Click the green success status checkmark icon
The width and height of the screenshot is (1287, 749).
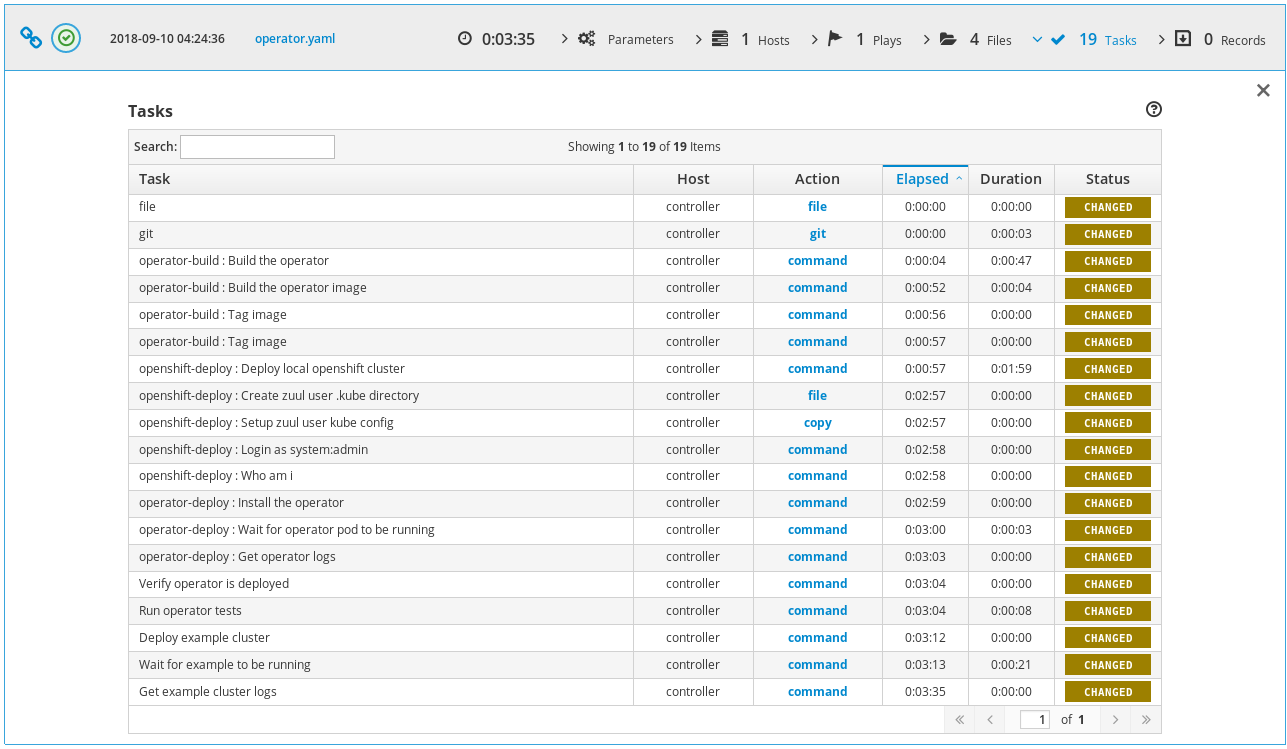tap(66, 38)
